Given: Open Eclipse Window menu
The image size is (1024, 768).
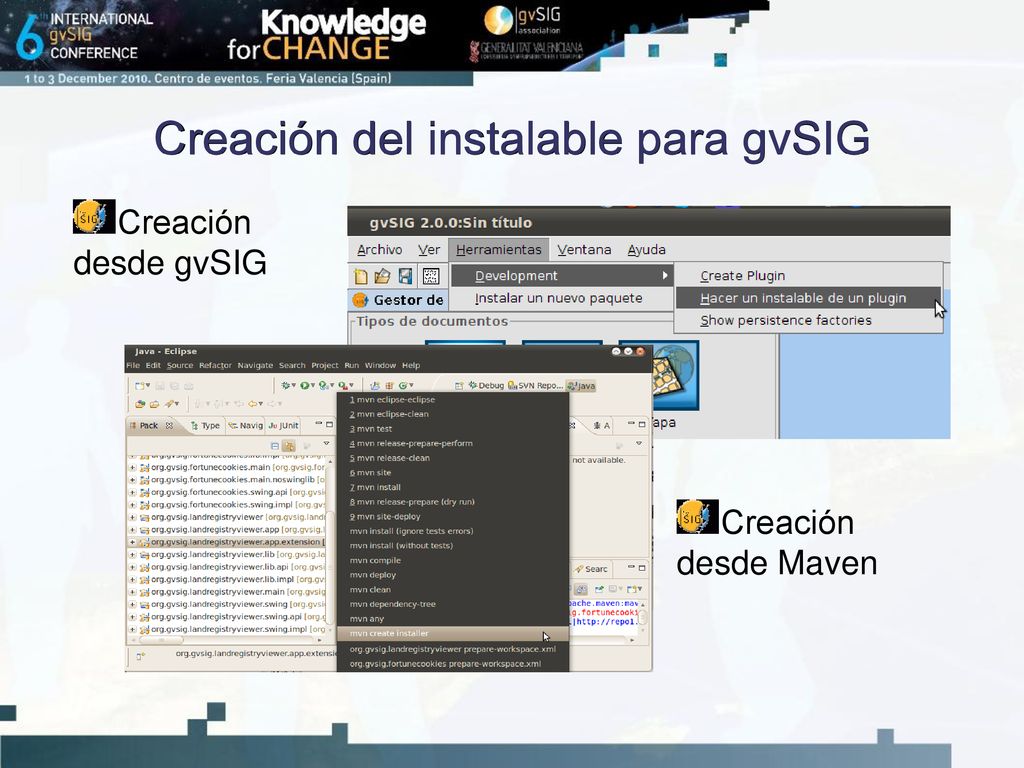Looking at the screenshot, I should point(380,365).
